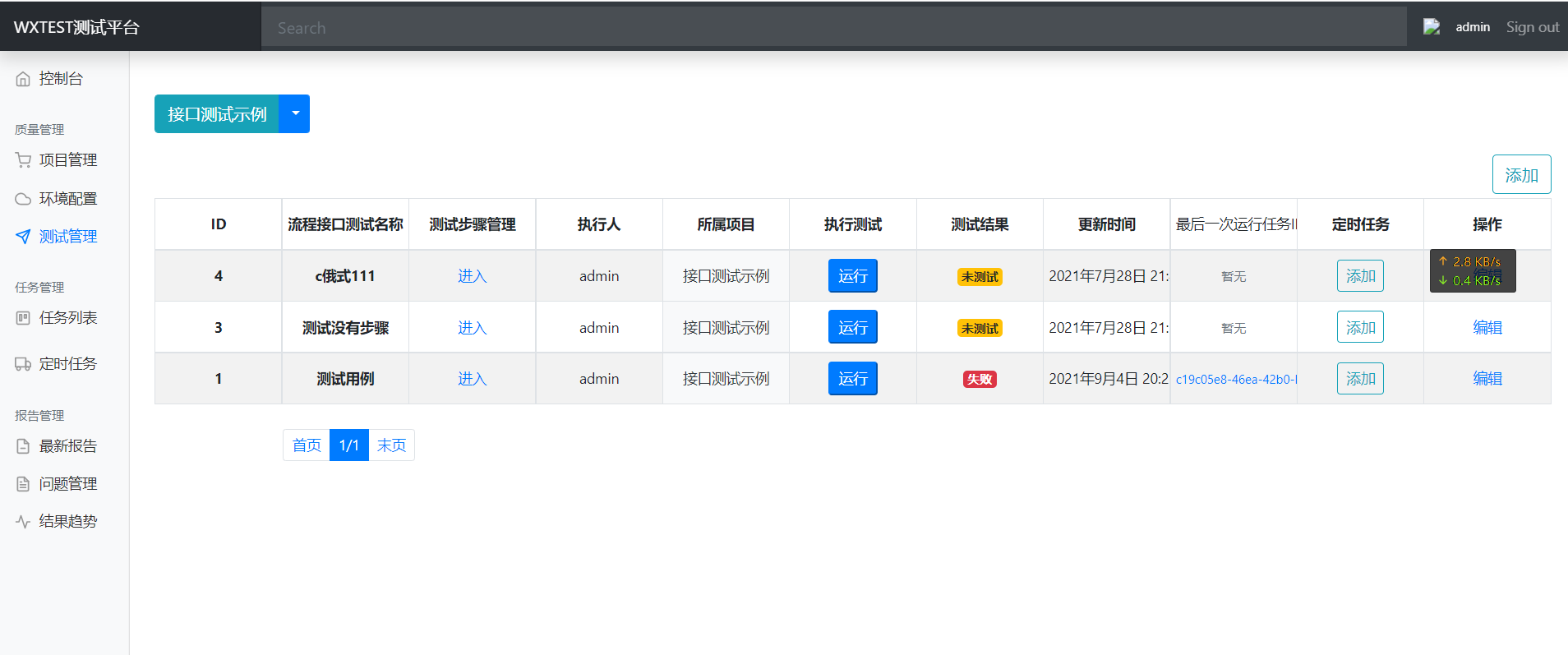The height and width of the screenshot is (655, 1568).
Task: Click the 测试步骤管理 column header
Action: click(472, 224)
